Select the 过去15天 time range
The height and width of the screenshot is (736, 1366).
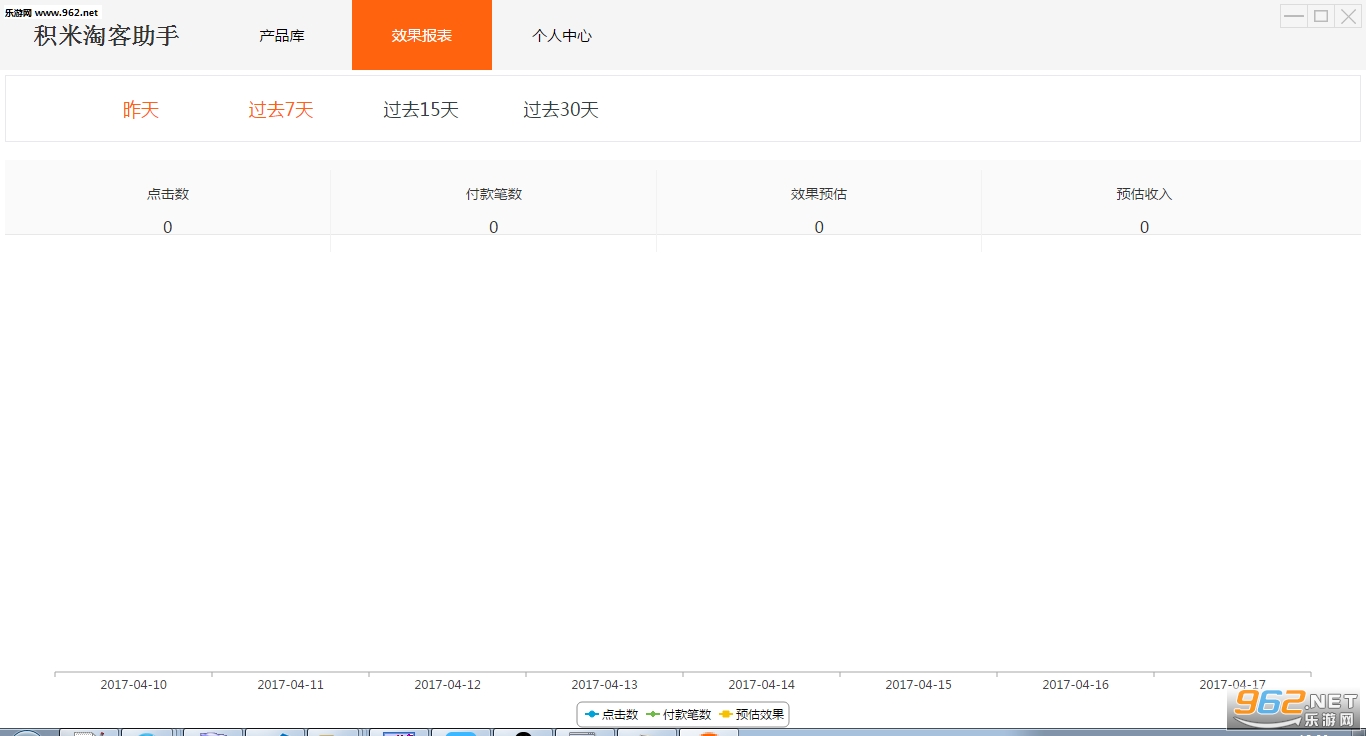point(421,110)
